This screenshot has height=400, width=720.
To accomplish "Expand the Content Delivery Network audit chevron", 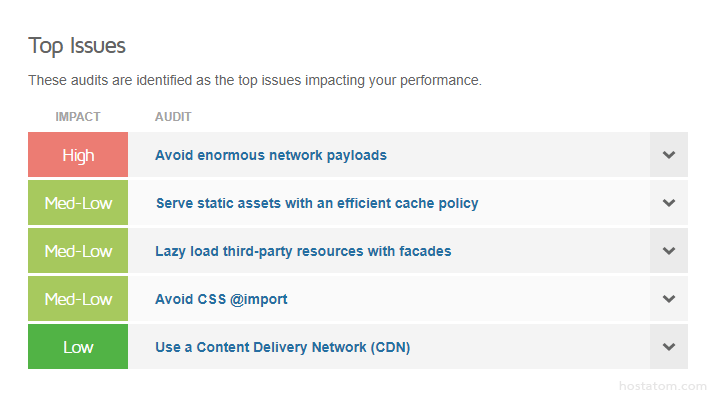I will tap(669, 347).
